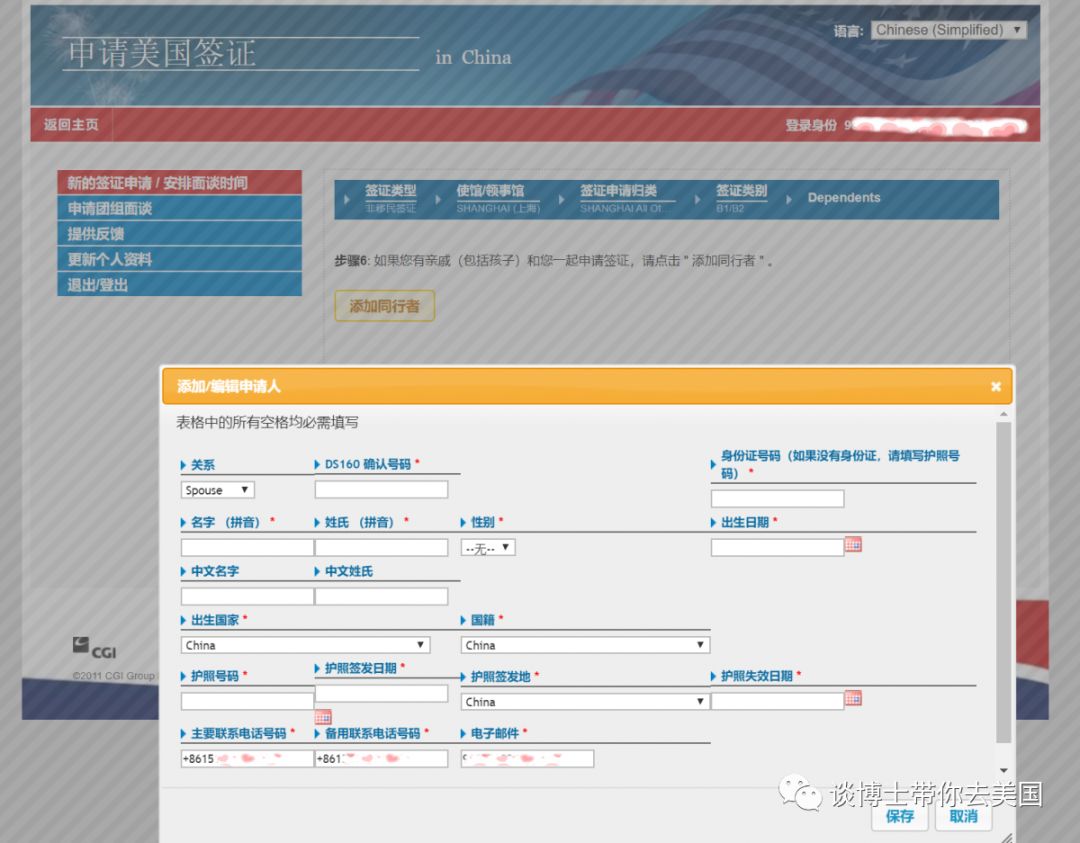Click the 姓氏 (拼音) input field

381,548
